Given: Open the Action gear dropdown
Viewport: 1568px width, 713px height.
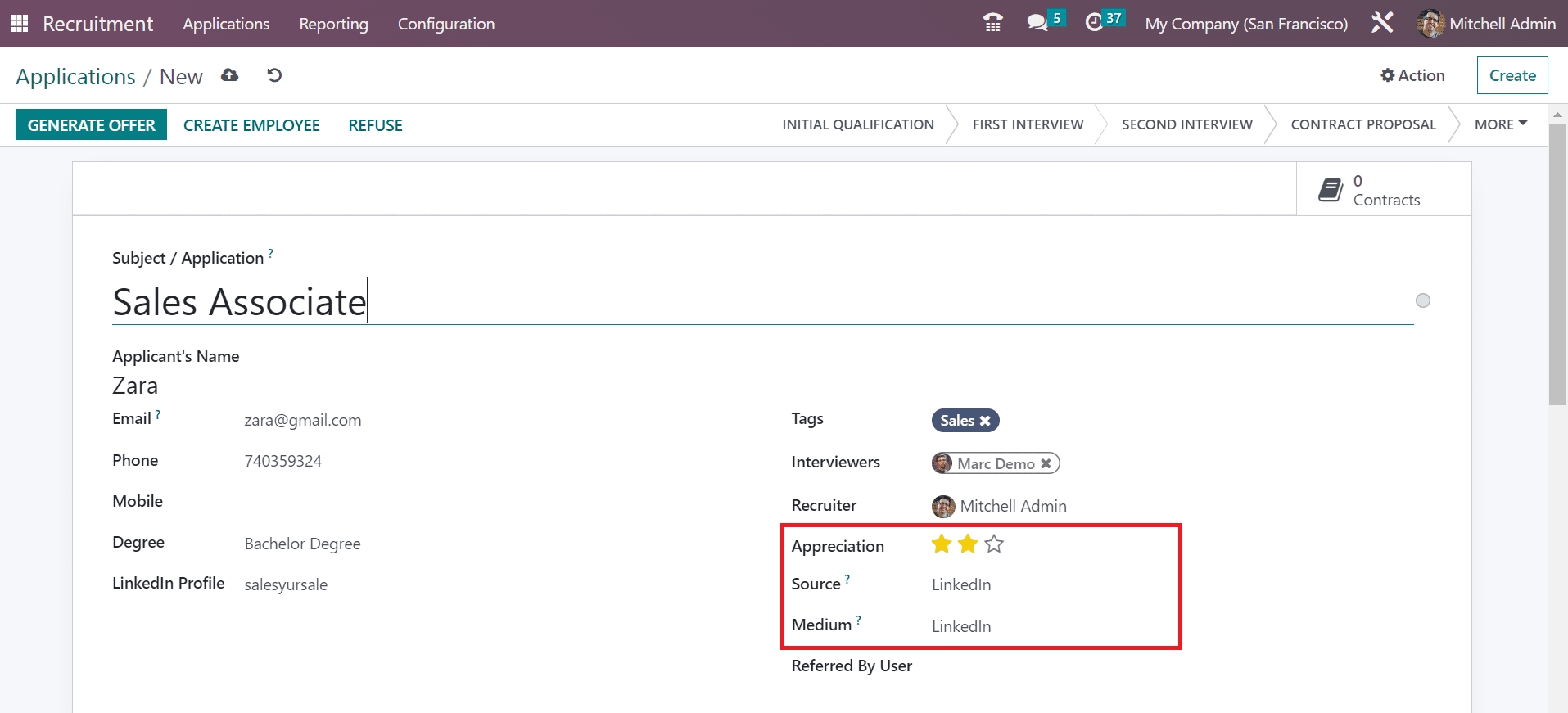Looking at the screenshot, I should click(x=1412, y=75).
